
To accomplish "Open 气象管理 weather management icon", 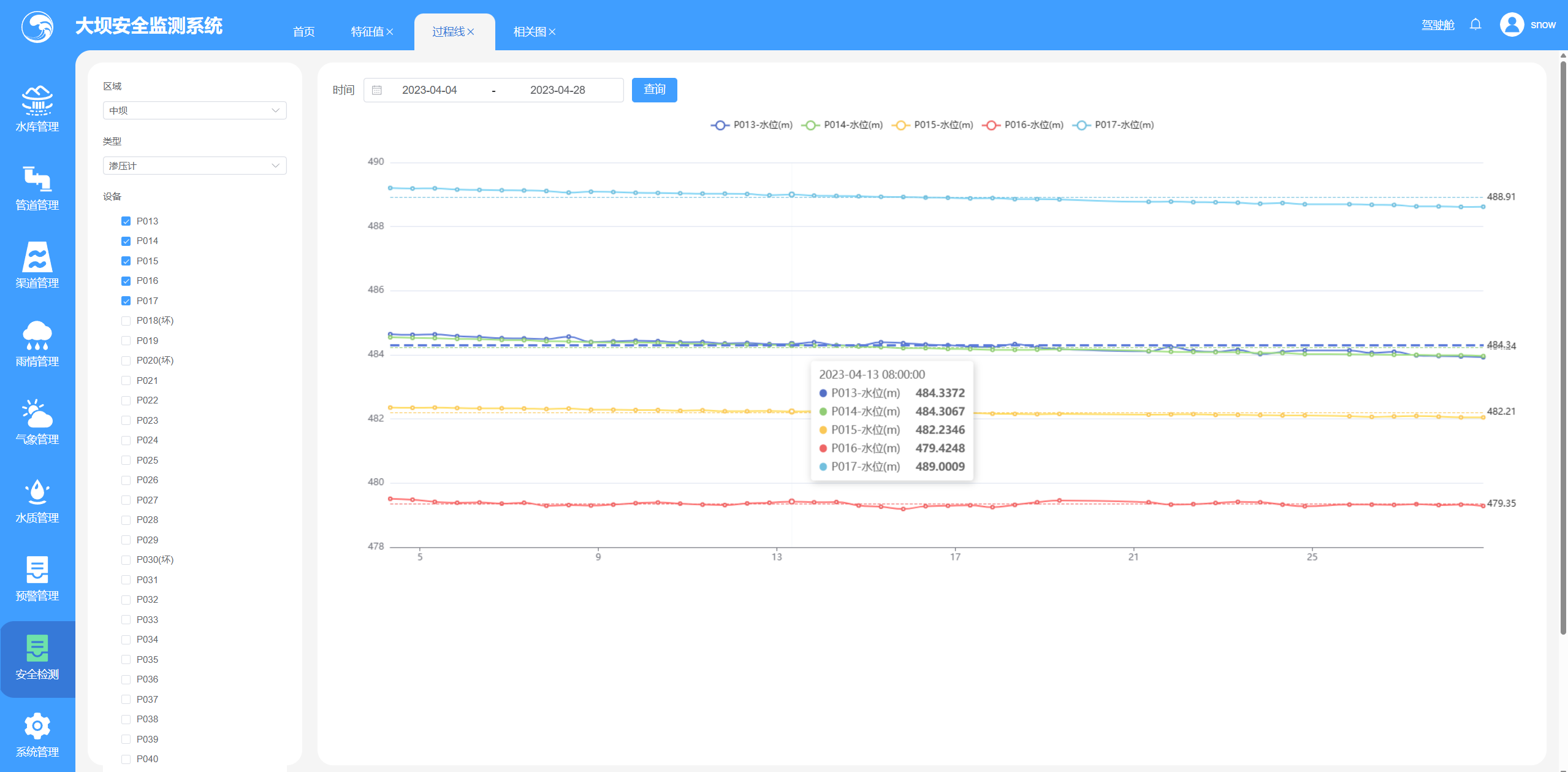I will point(37,413).
